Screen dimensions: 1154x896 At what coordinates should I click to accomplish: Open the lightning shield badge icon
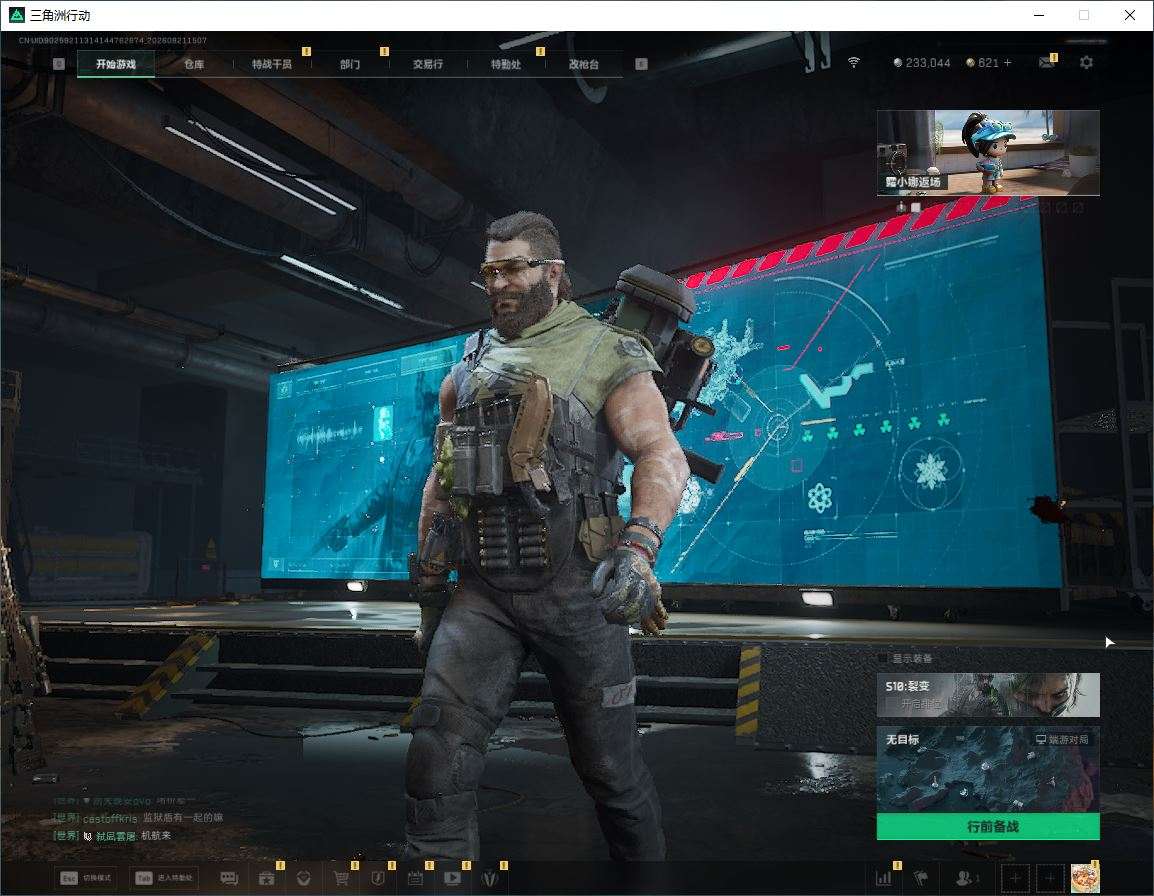(378, 878)
